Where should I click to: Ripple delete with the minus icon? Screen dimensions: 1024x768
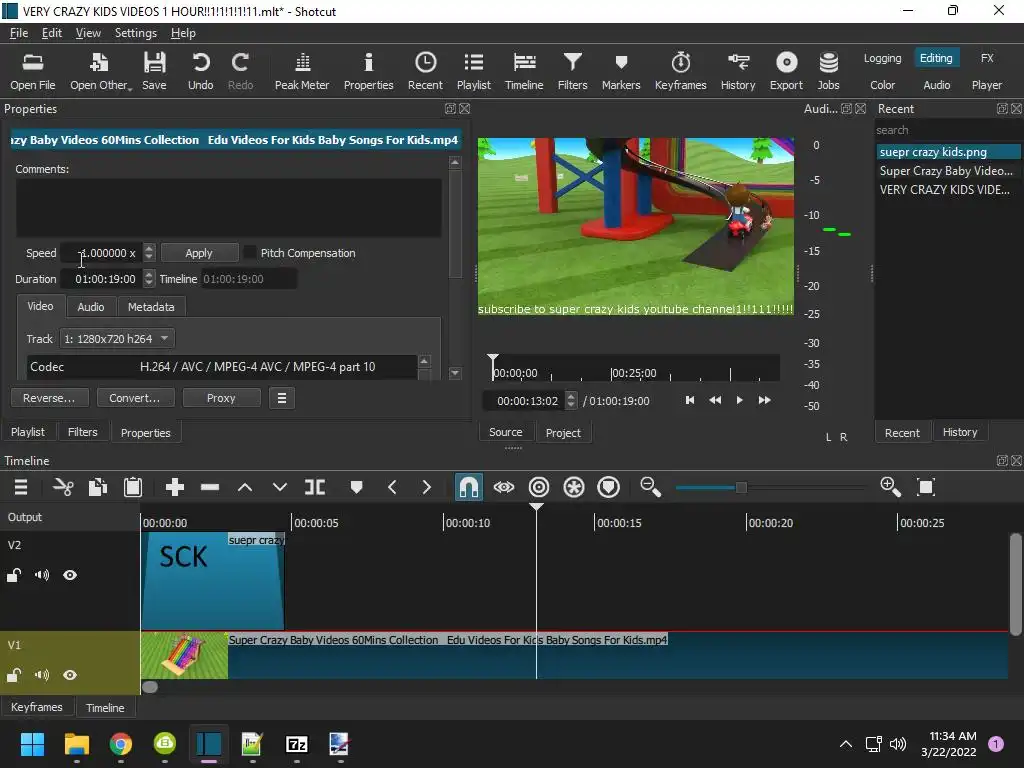210,487
